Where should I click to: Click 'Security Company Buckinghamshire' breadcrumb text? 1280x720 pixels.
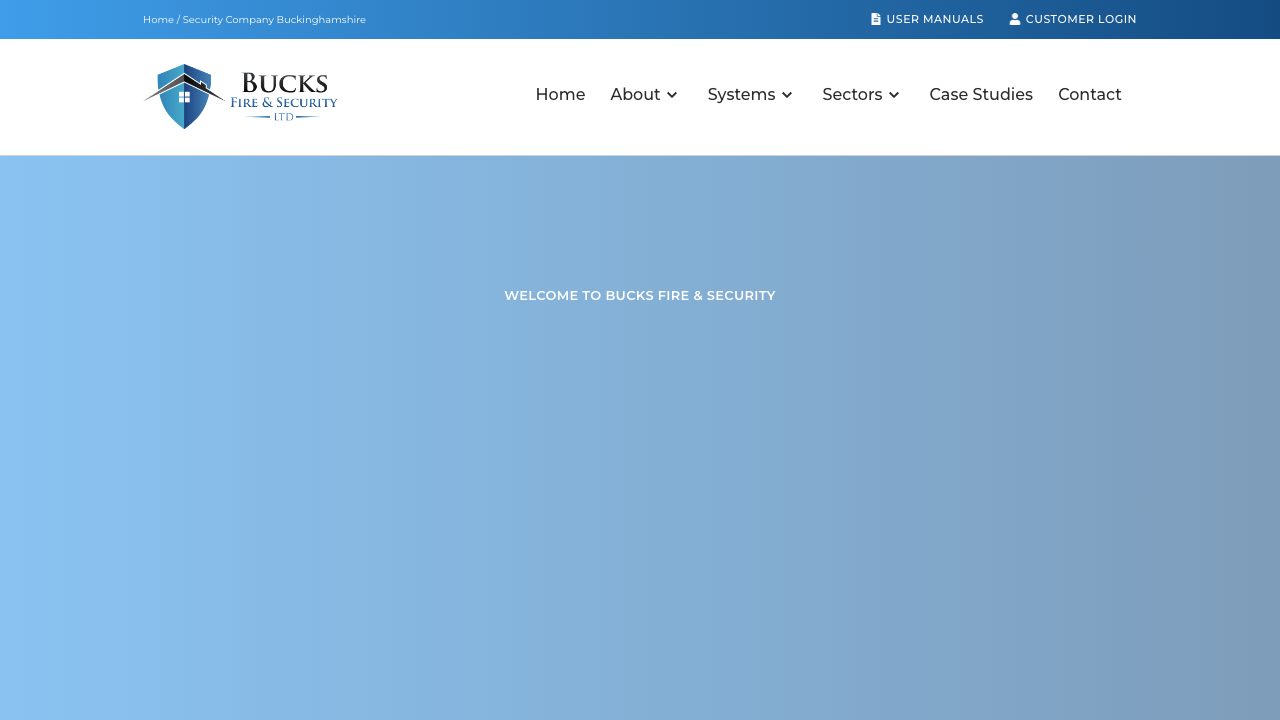coord(274,20)
